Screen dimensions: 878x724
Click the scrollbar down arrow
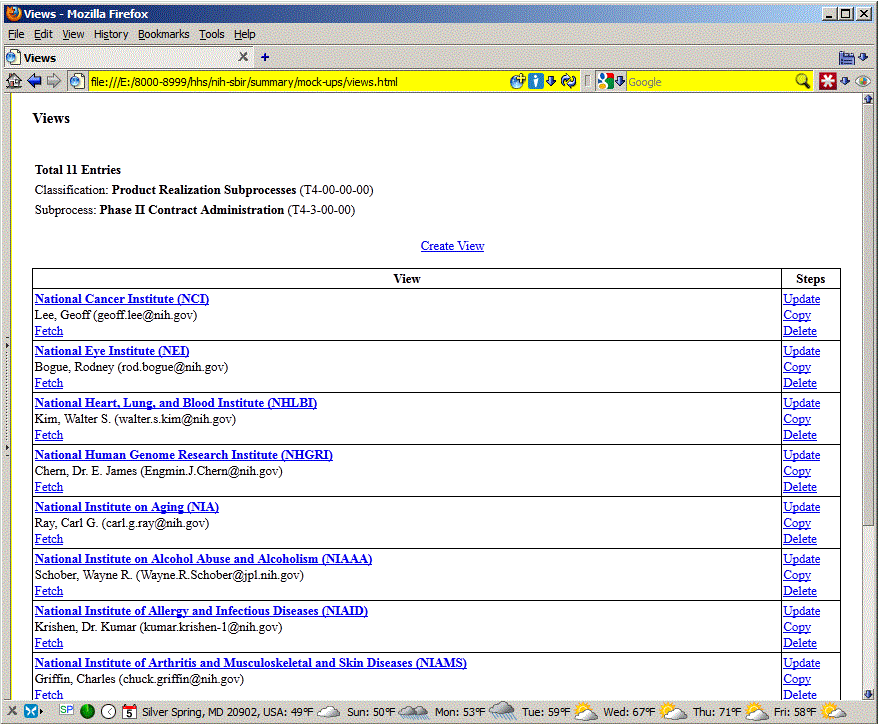tap(868, 694)
